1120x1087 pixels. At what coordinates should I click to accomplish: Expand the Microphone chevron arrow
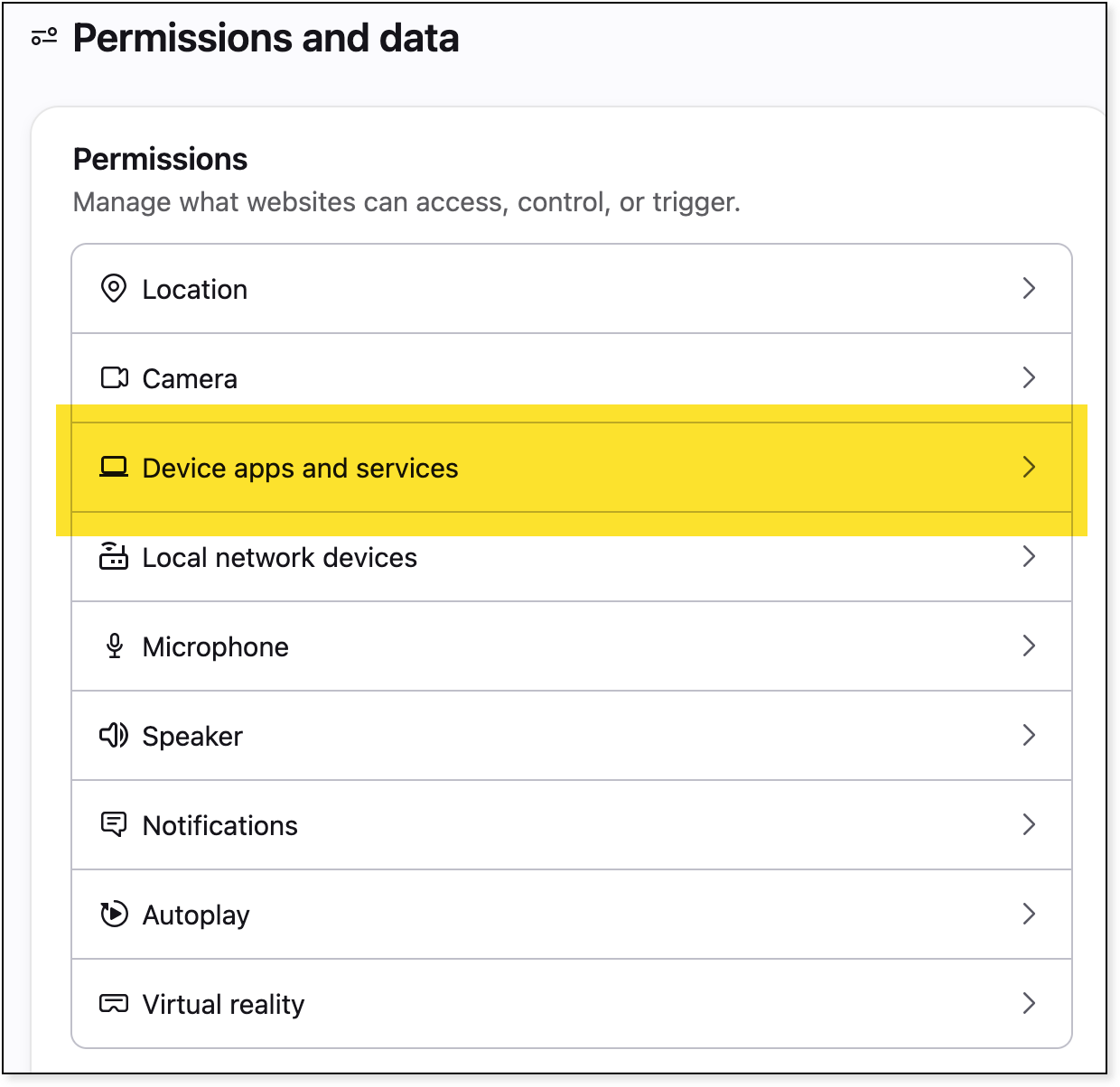point(1029,646)
